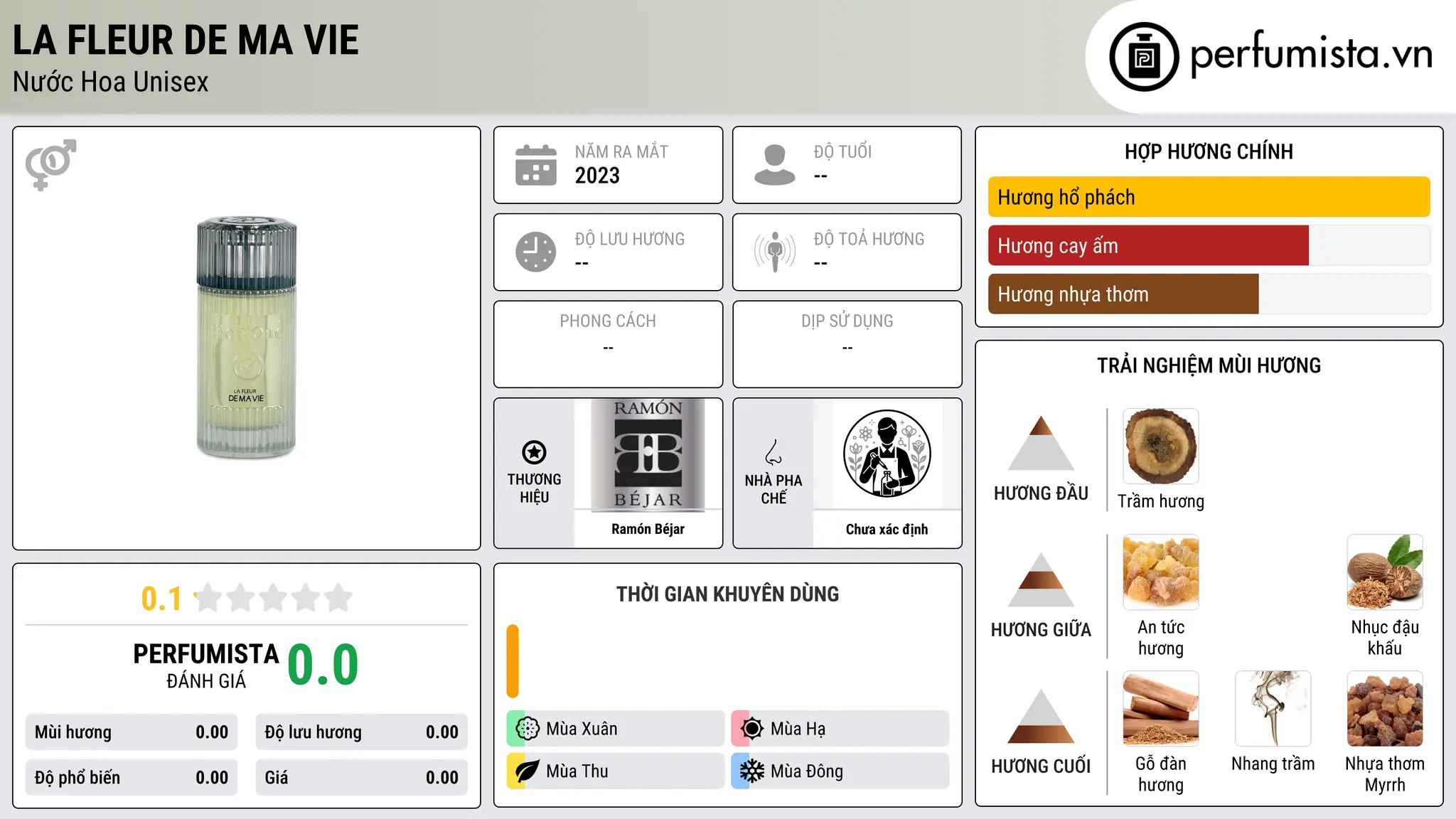Click the Hương giữa pyramid icon
The height and width of the screenshot is (819, 1456).
(1041, 579)
